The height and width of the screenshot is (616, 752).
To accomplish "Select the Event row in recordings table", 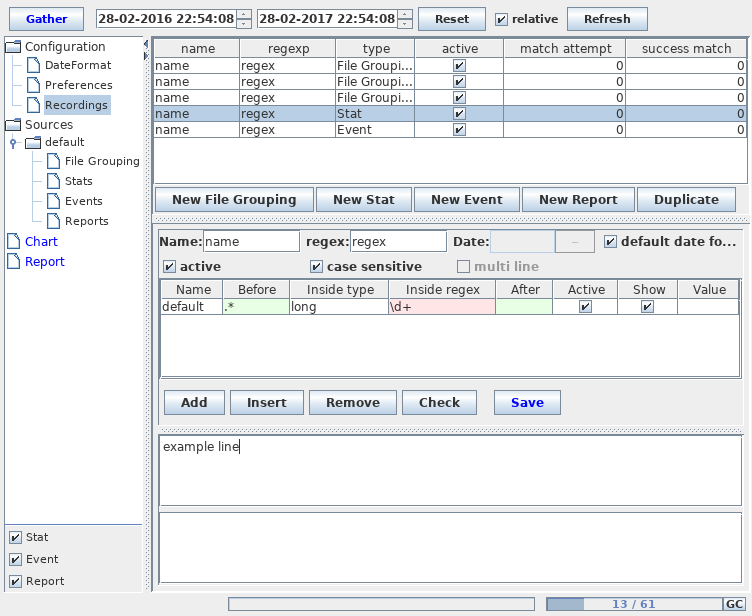I will click(x=450, y=130).
